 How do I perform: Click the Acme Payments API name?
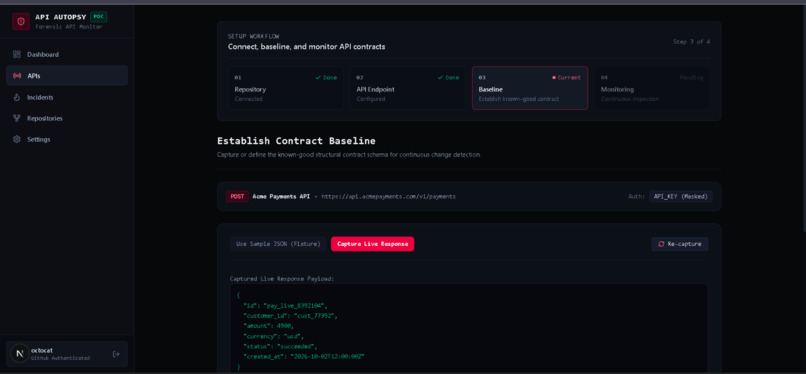coord(281,196)
